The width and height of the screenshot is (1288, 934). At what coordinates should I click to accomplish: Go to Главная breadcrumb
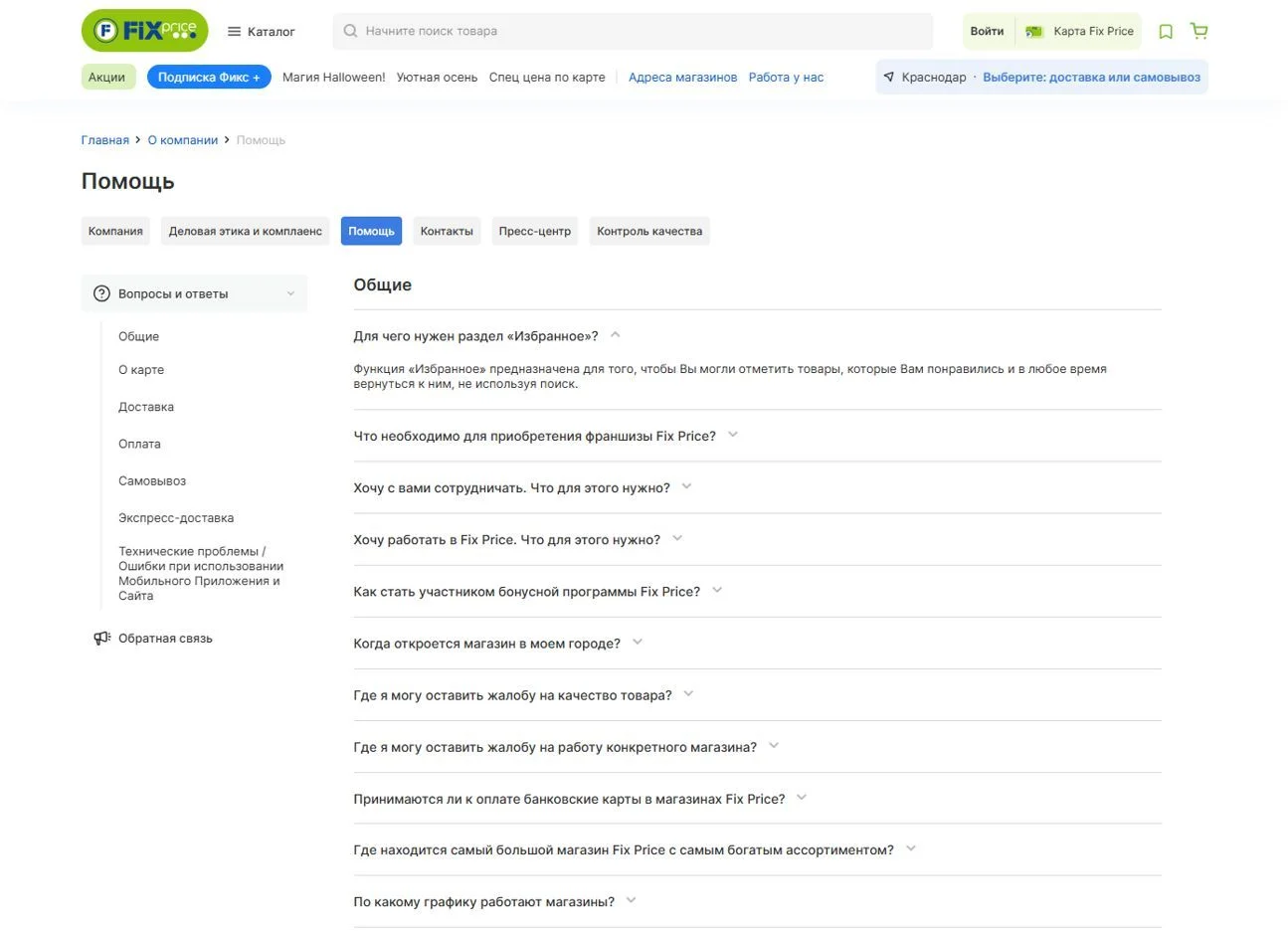[105, 140]
